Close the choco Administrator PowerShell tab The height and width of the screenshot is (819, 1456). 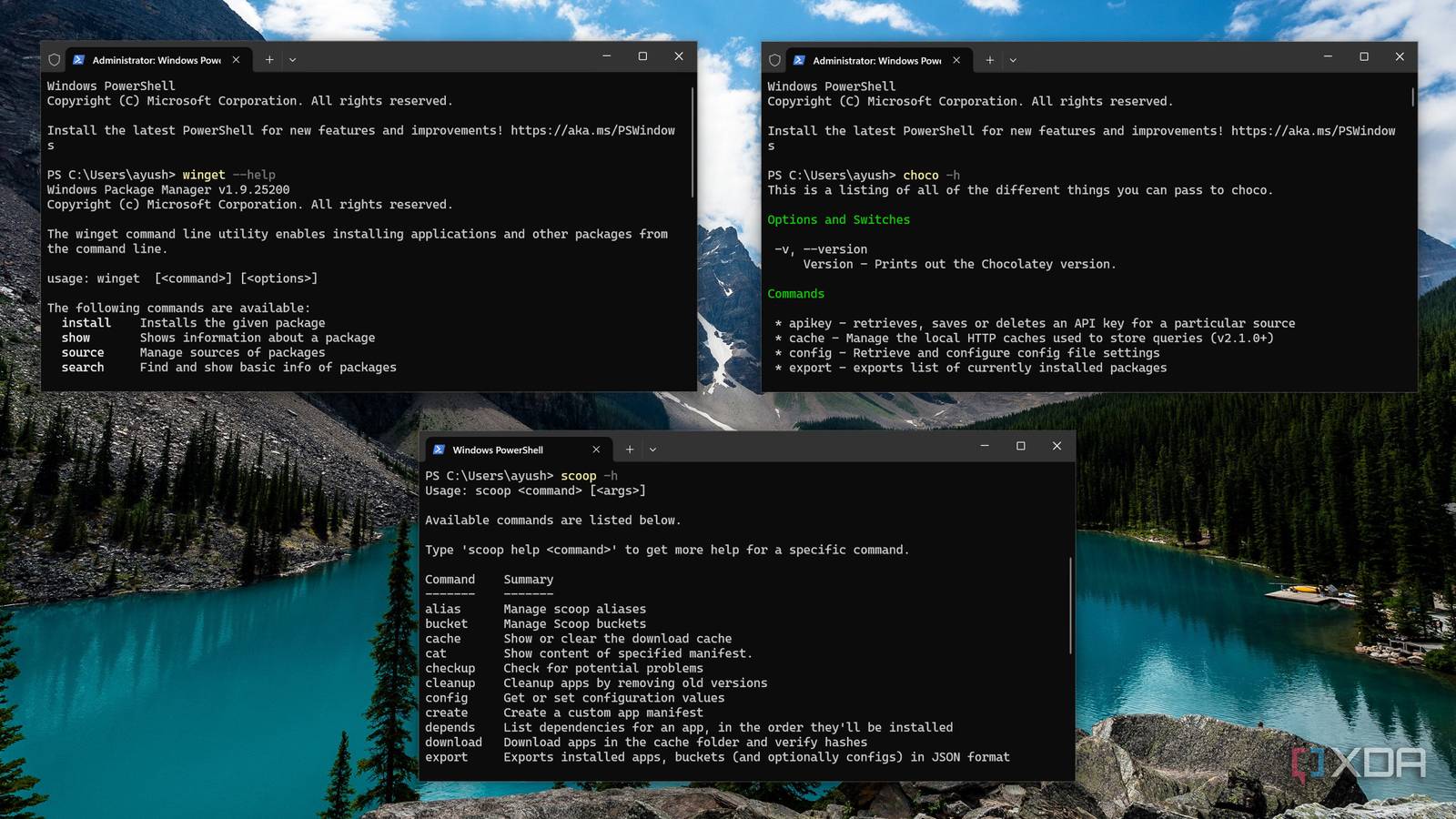[956, 60]
